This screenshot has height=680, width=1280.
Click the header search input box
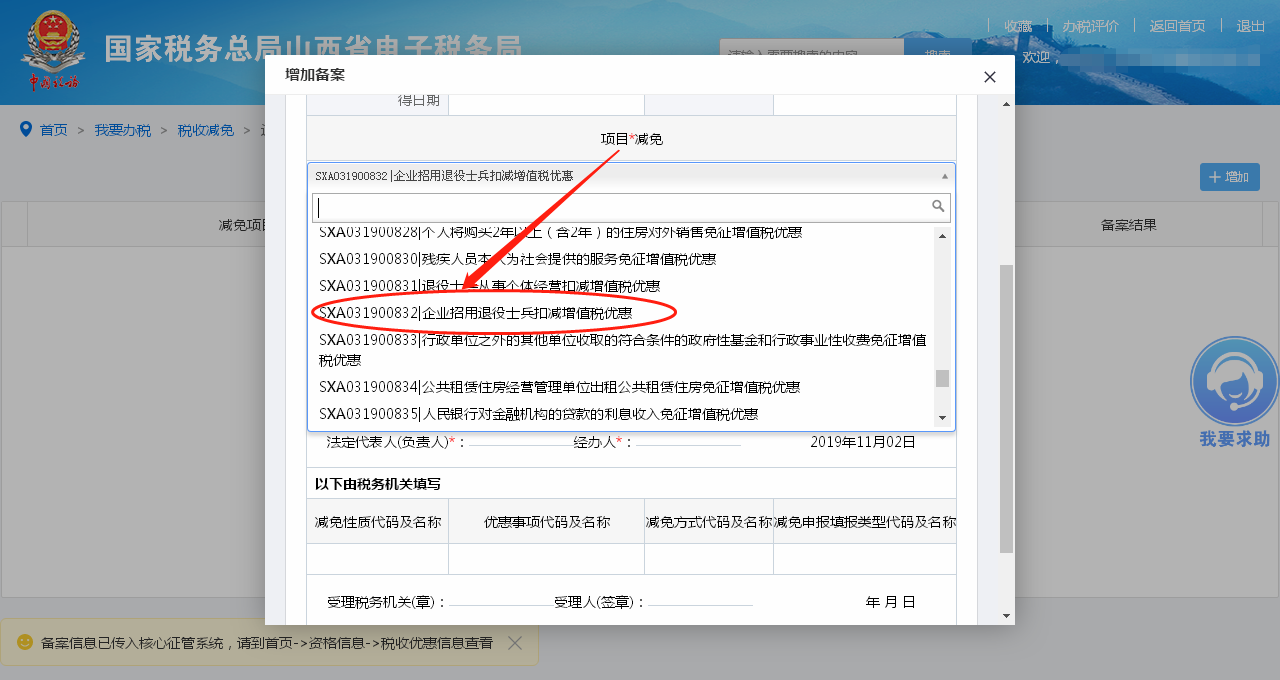(811, 54)
